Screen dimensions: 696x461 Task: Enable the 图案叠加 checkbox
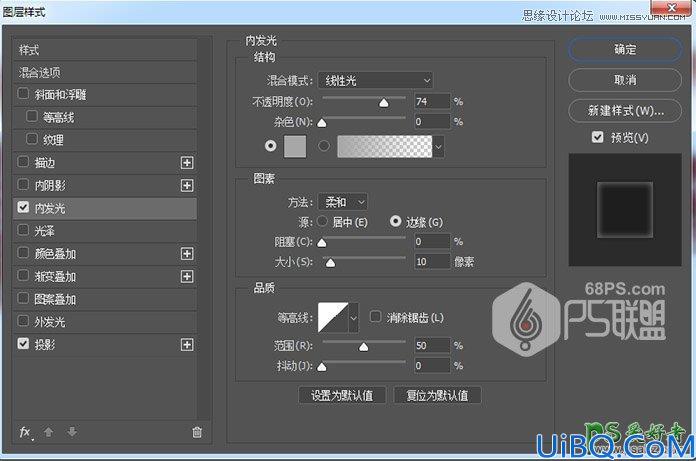(23, 298)
